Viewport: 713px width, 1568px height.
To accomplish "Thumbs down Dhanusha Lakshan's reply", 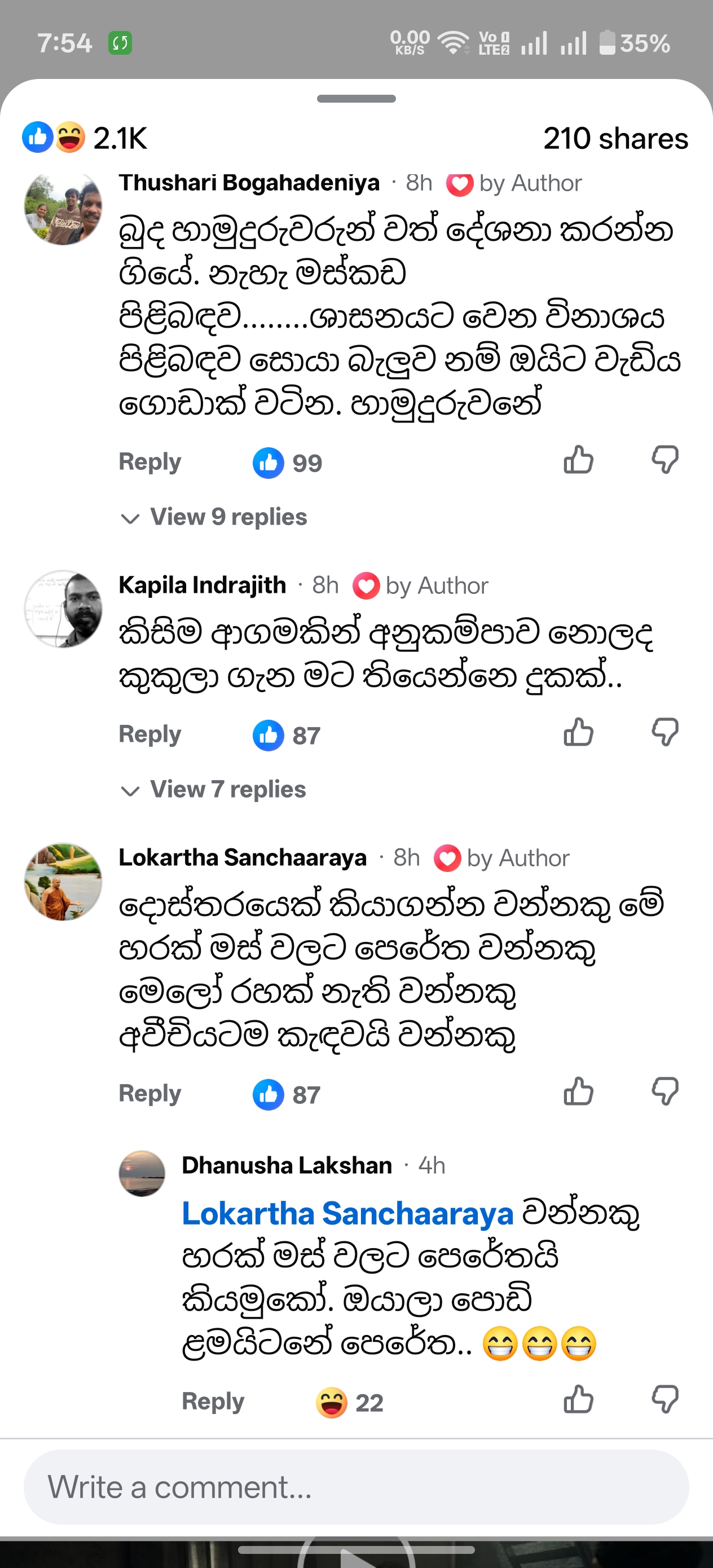I will click(665, 1399).
